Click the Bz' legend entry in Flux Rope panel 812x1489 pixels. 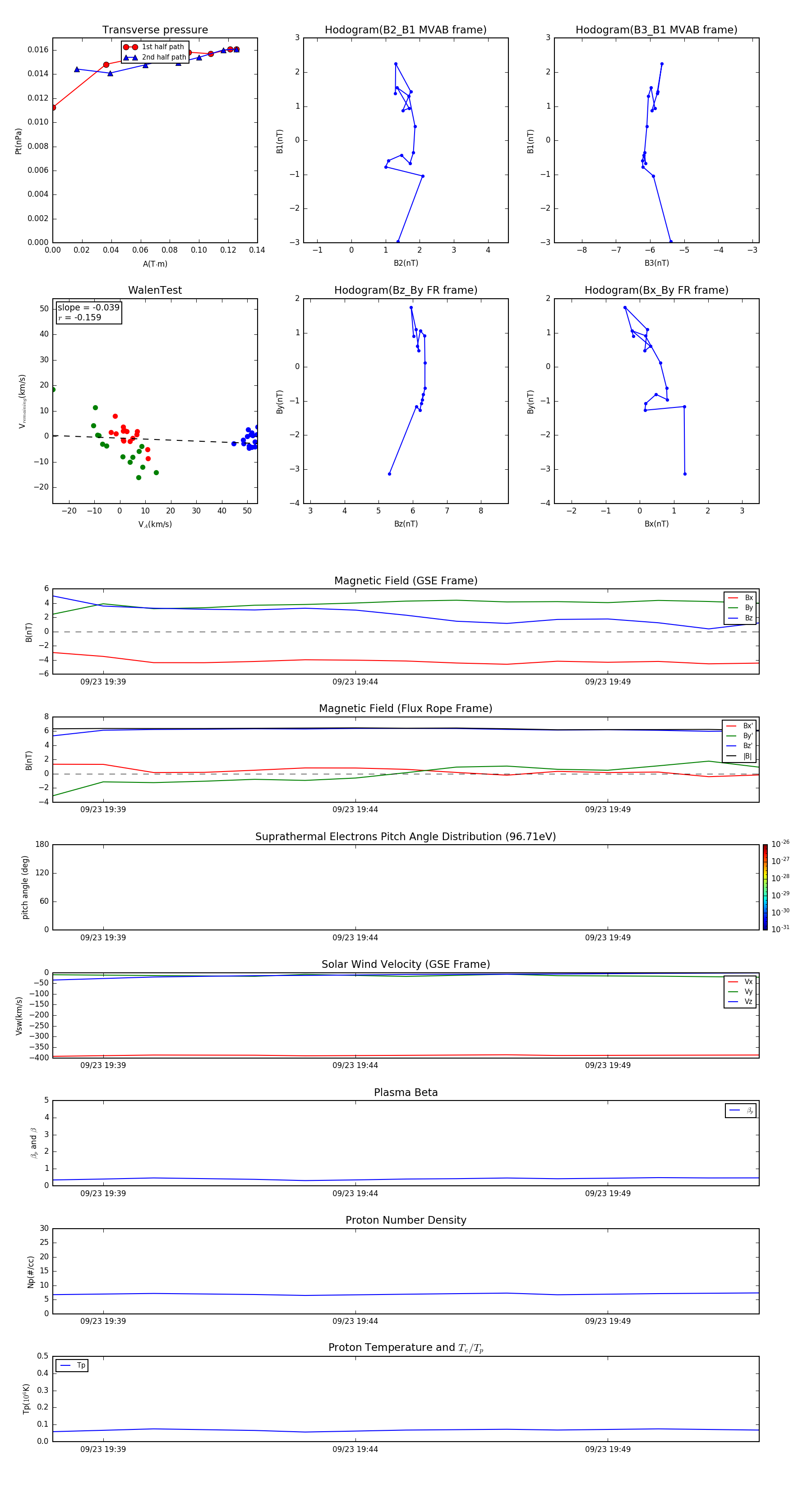coord(740,746)
